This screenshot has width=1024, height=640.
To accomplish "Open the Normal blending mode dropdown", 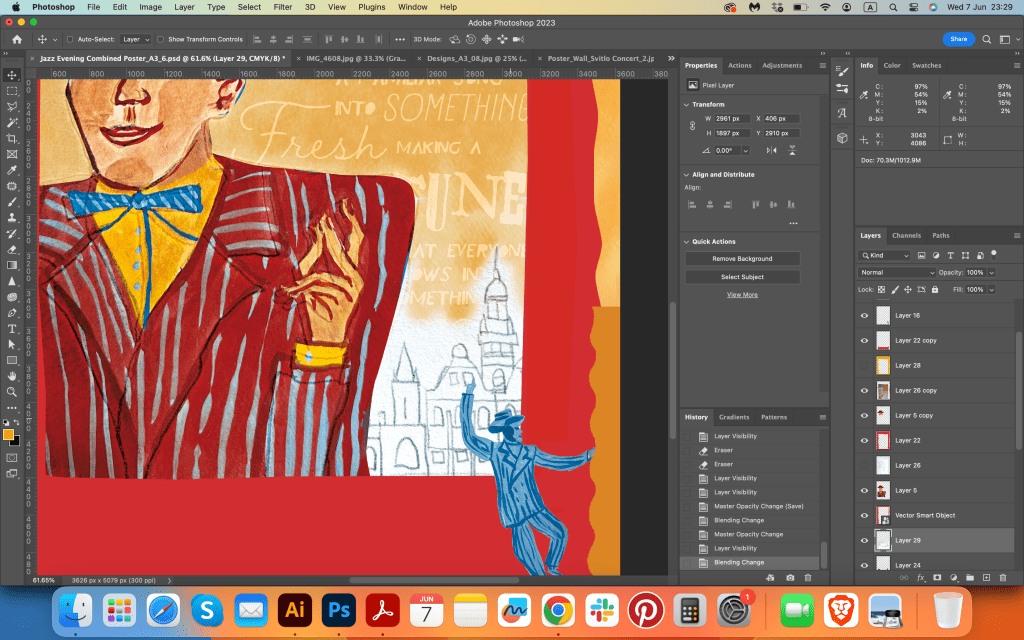I will pos(897,272).
